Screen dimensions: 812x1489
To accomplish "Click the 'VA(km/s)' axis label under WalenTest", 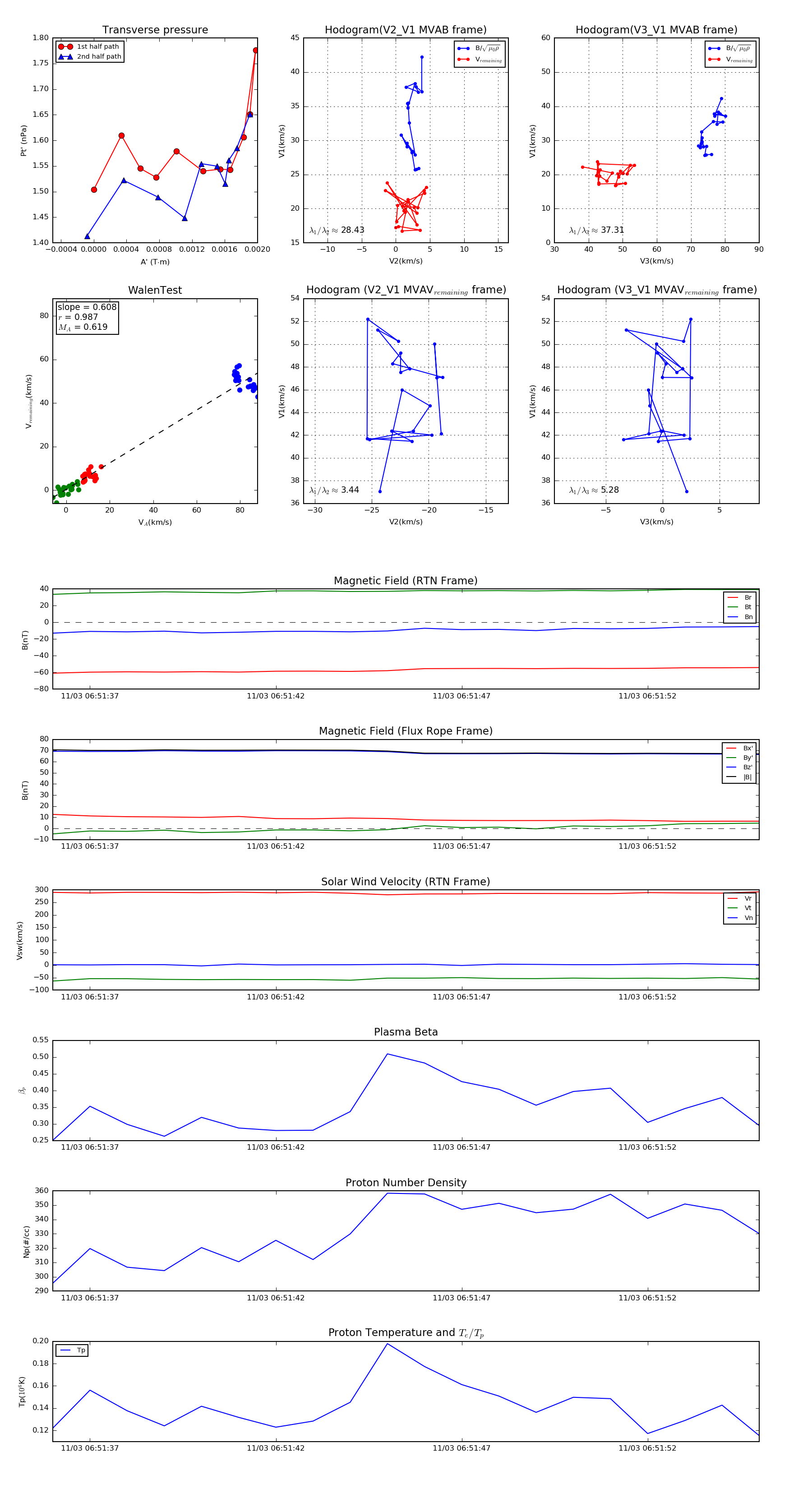I will click(155, 523).
